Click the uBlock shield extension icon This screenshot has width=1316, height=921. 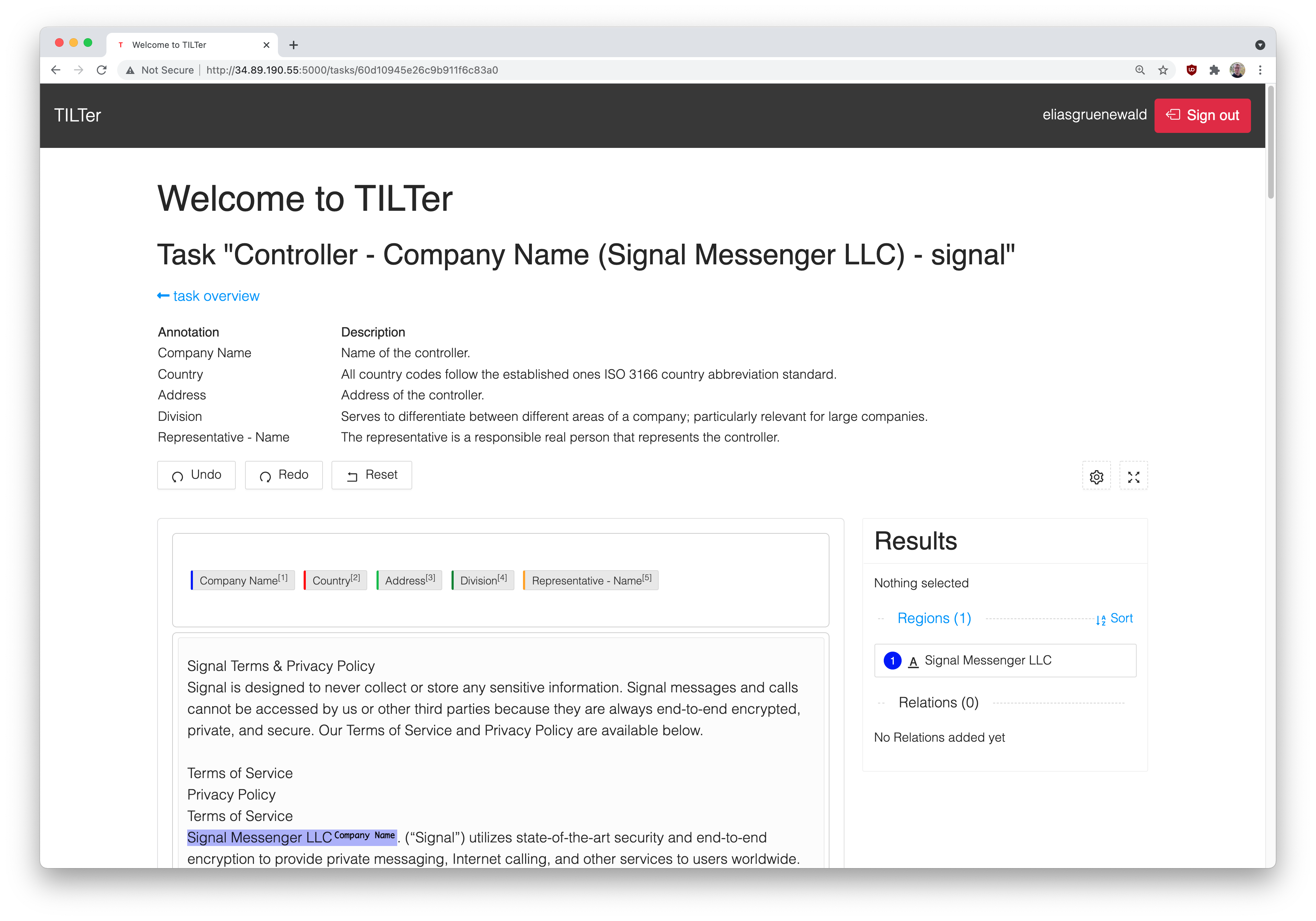pyautogui.click(x=1191, y=70)
